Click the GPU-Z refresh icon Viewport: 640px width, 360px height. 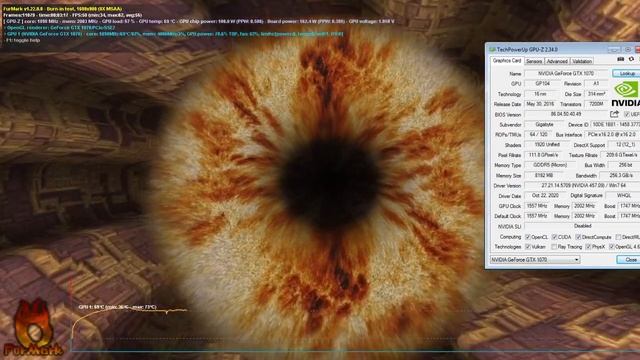631,60
